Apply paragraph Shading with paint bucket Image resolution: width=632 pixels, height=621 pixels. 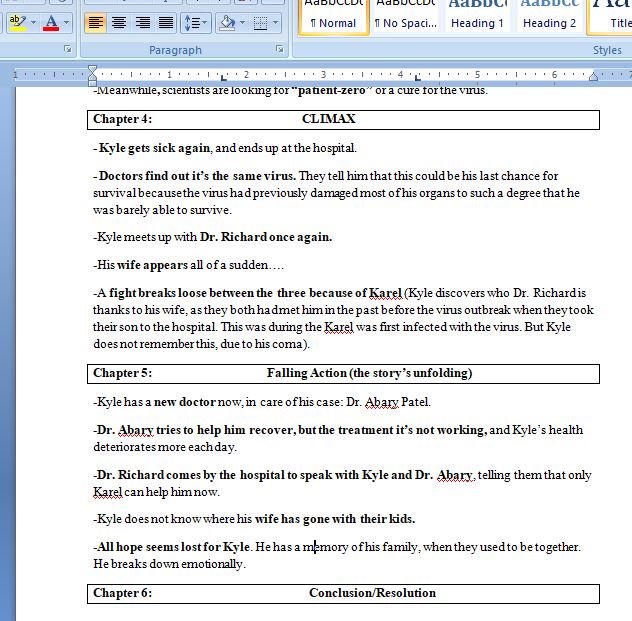226,22
